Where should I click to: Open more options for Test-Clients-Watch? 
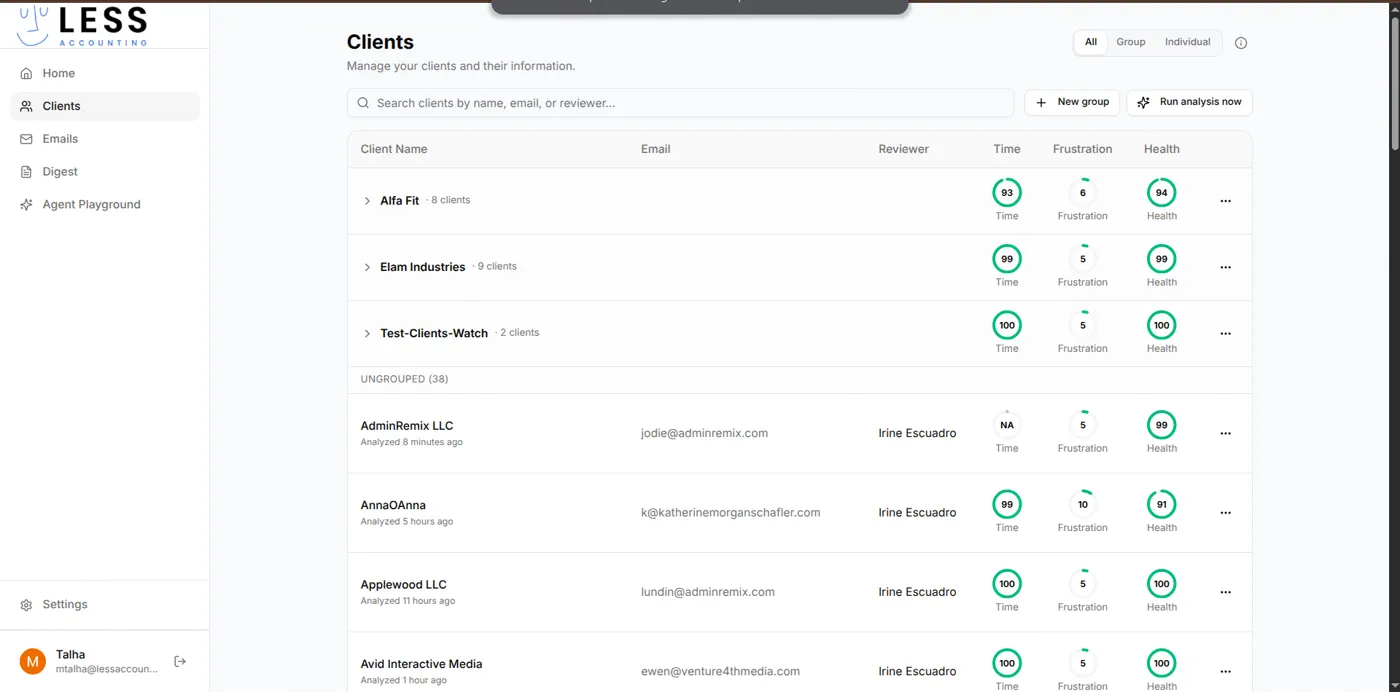coord(1225,333)
